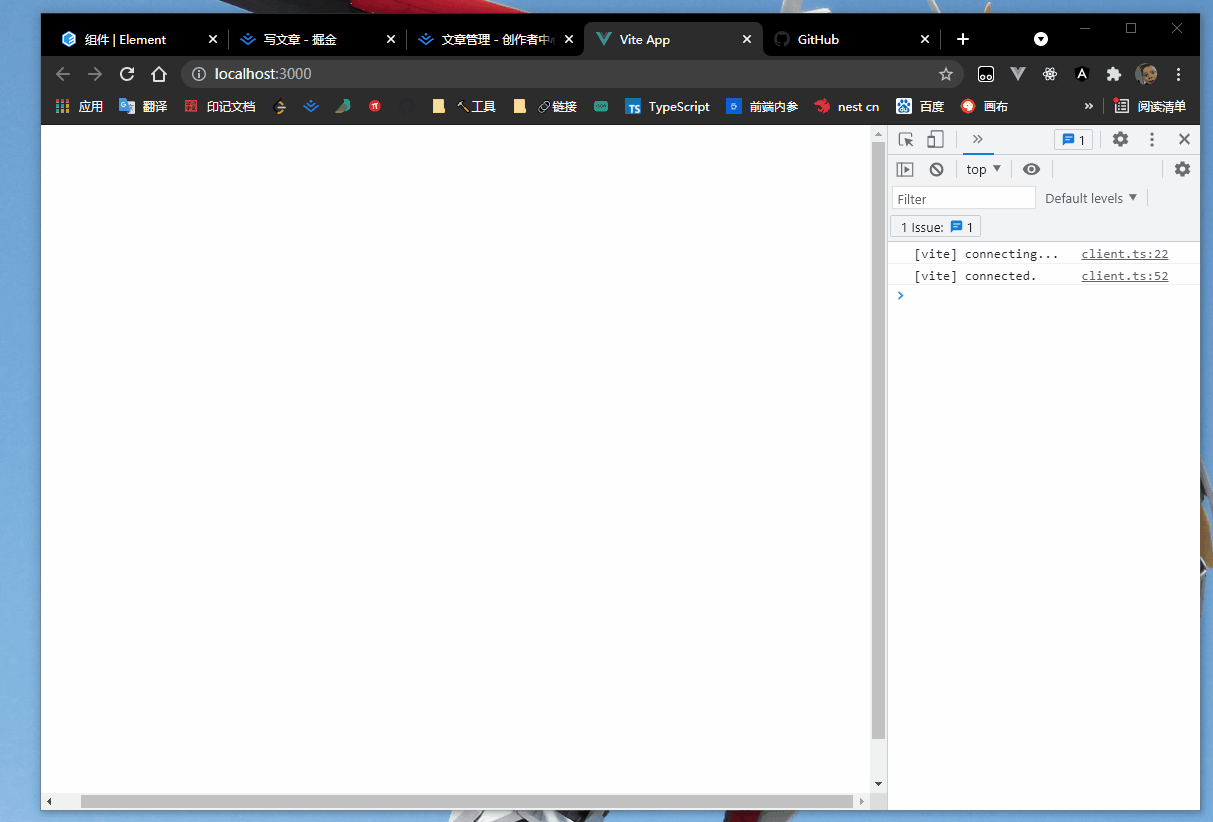Screen dimensions: 1213x822
Task: Open the DevTools three-dot customize menu
Action: (x=1152, y=140)
